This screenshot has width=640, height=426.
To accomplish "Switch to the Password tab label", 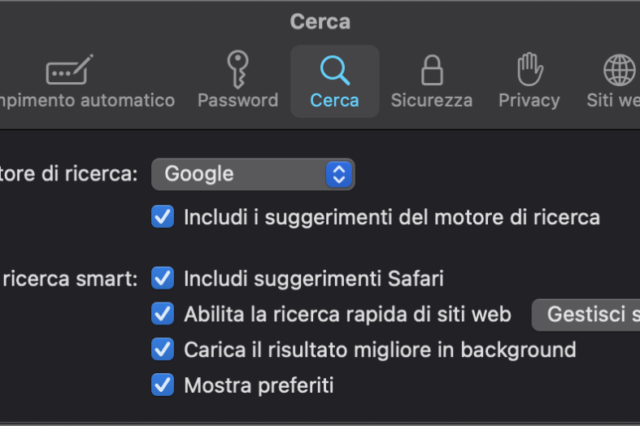I will 237,101.
